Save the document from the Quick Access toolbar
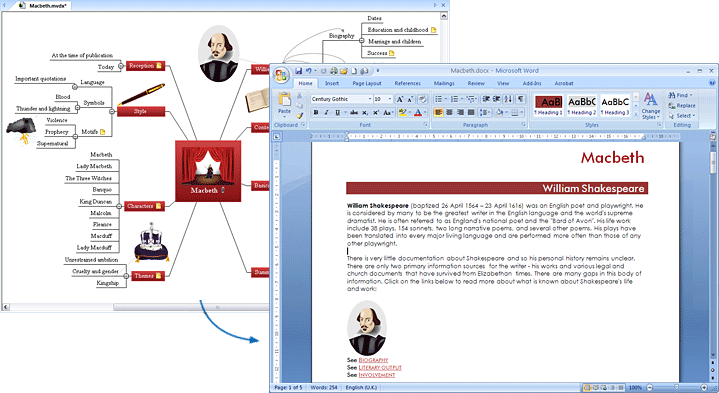The width and height of the screenshot is (719, 393). 299,71
